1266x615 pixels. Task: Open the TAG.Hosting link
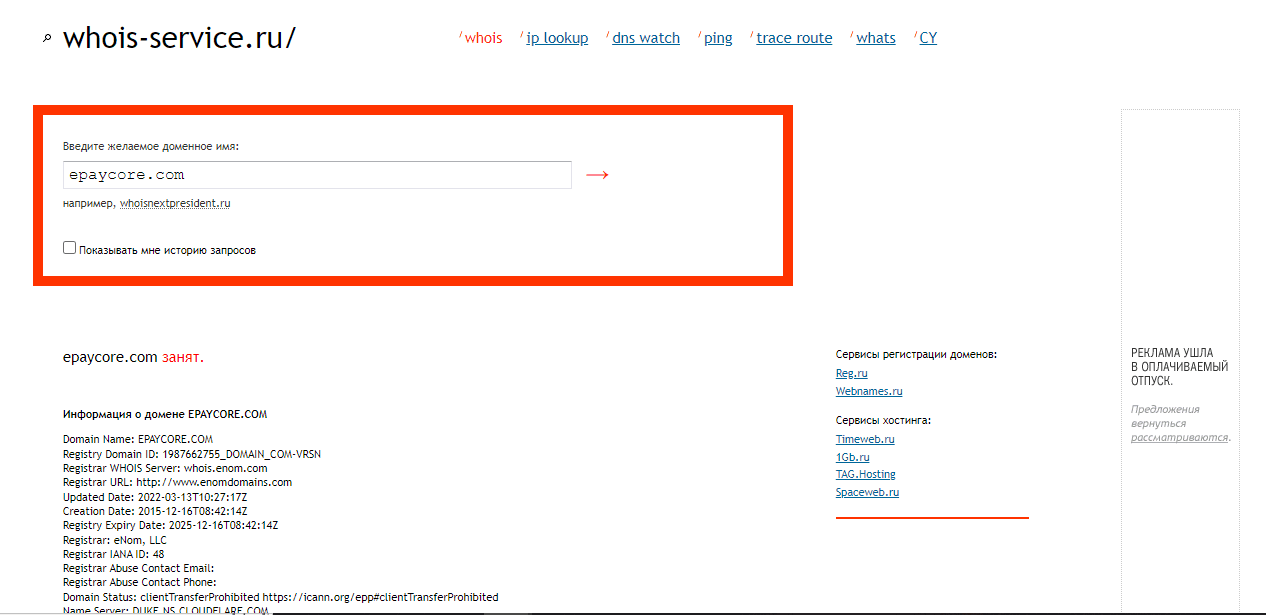point(865,474)
